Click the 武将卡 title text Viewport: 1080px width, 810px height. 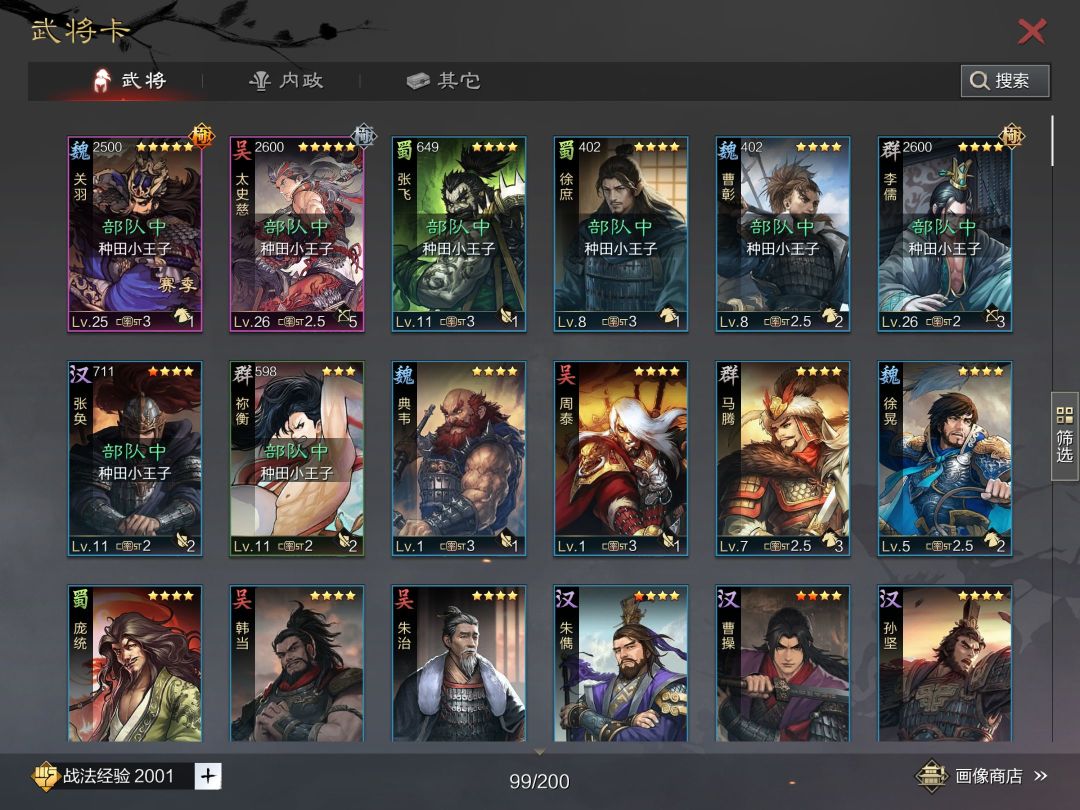[80, 30]
